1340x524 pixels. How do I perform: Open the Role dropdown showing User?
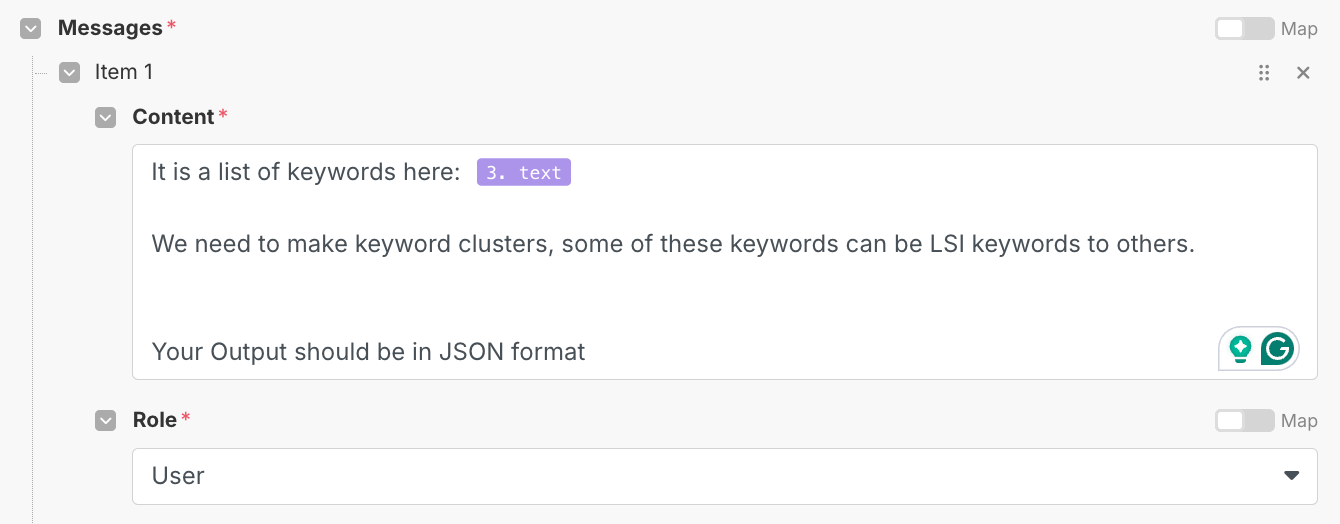[700, 476]
